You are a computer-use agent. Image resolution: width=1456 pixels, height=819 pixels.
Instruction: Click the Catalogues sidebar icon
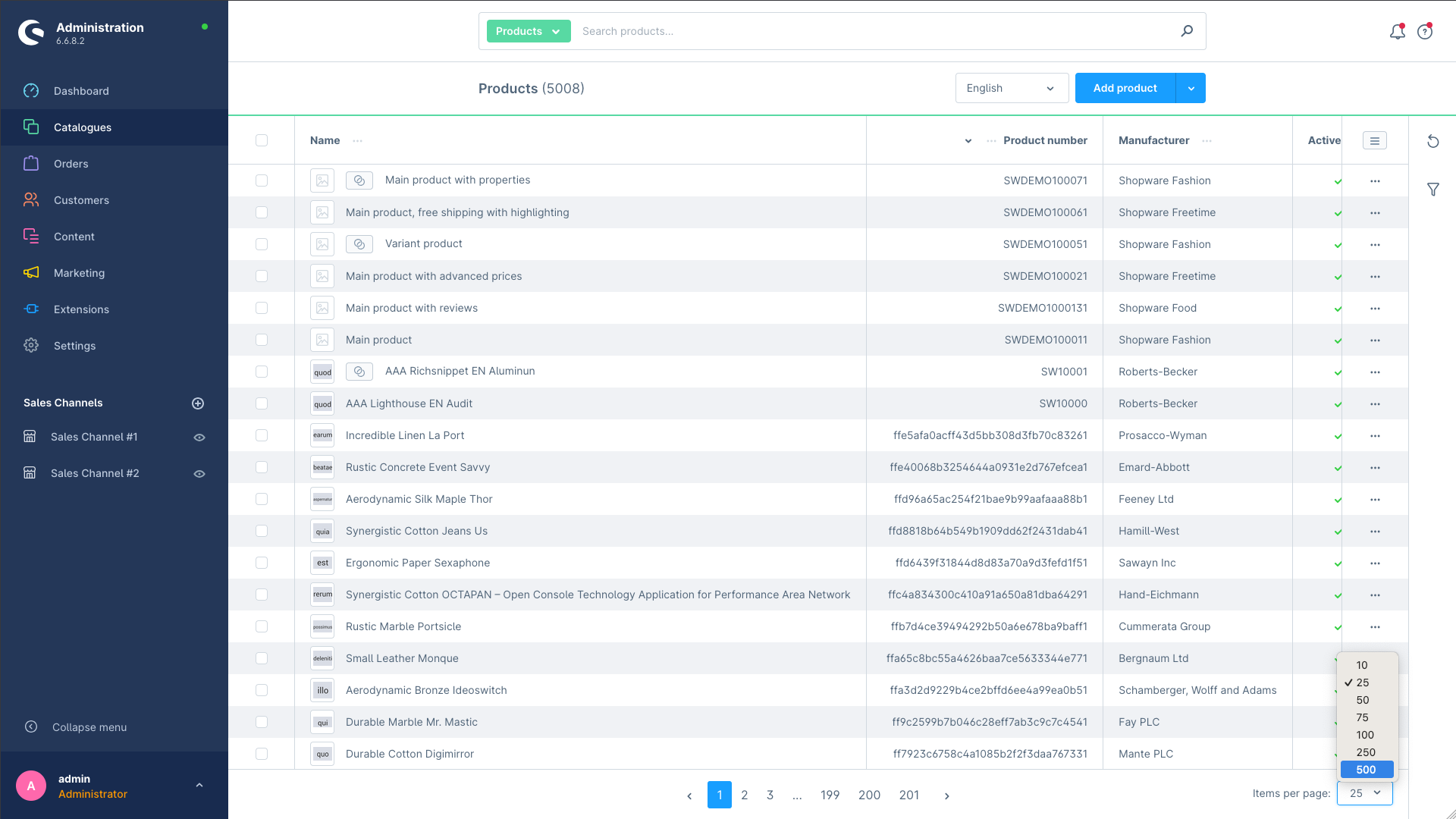(30, 126)
